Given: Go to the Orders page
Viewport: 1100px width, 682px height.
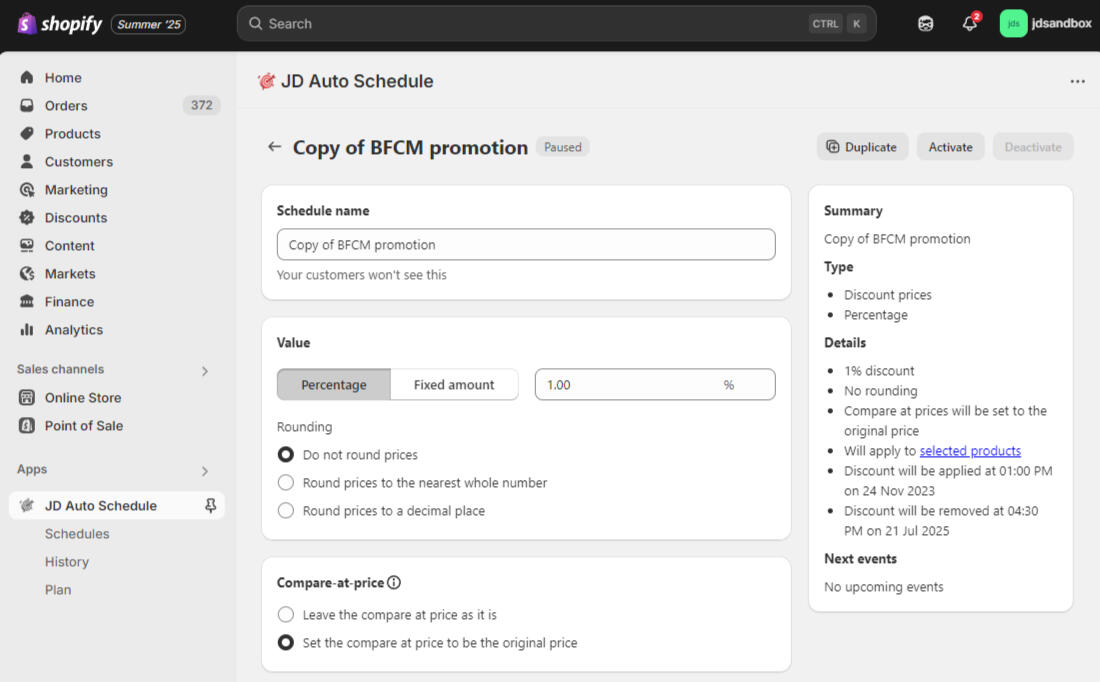Looking at the screenshot, I should click(x=66, y=106).
